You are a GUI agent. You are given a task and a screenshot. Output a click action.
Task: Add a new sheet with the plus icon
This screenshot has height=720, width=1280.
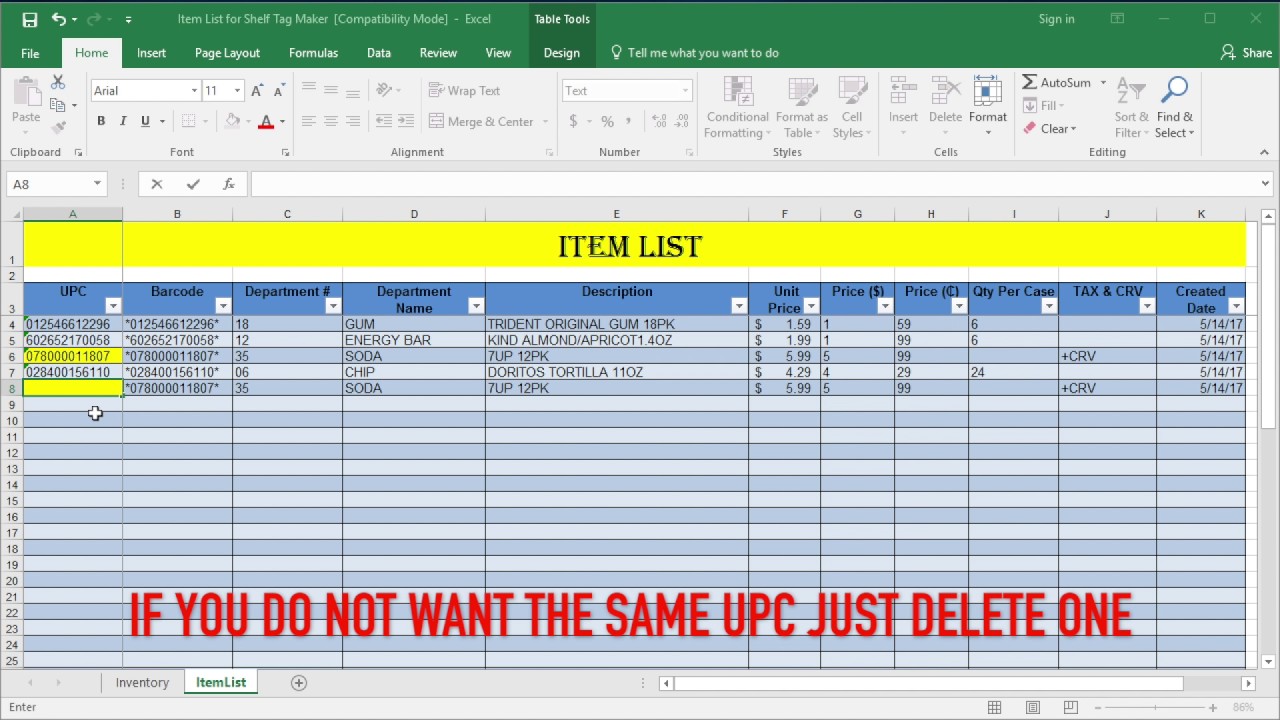tap(298, 683)
